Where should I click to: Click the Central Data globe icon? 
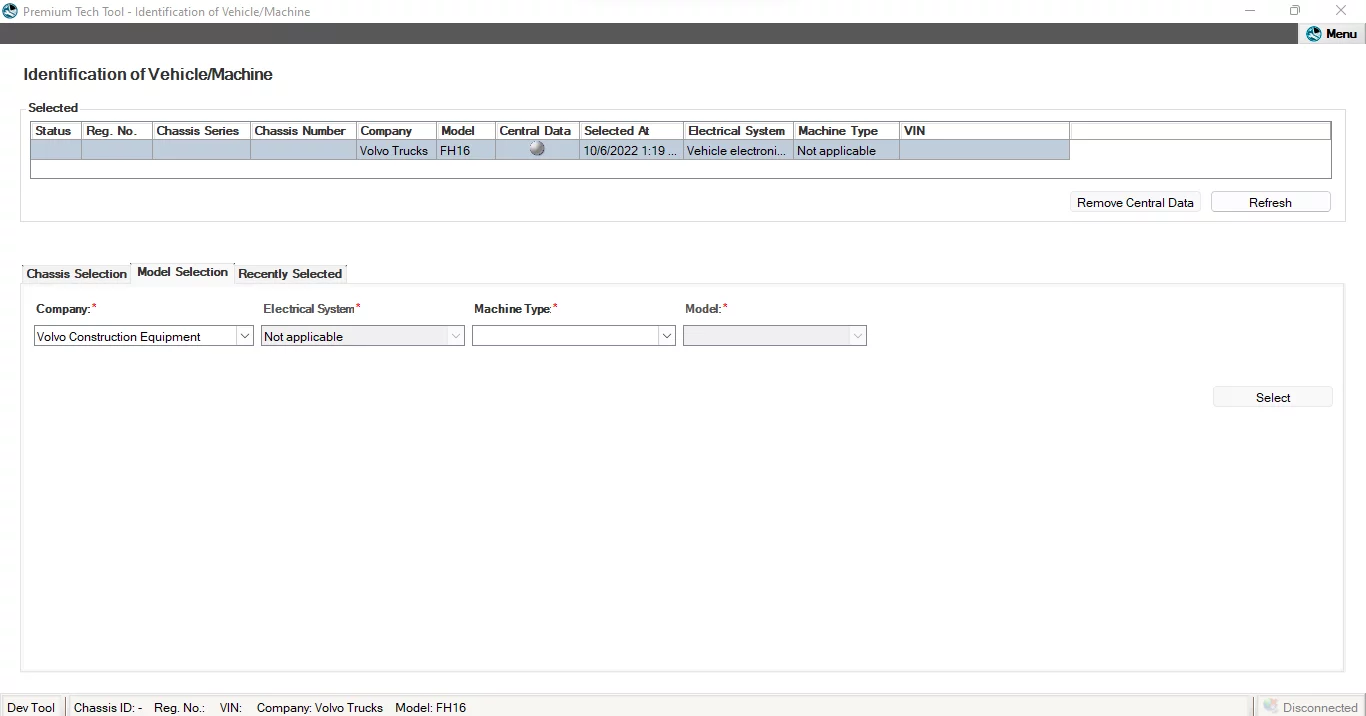[536, 148]
